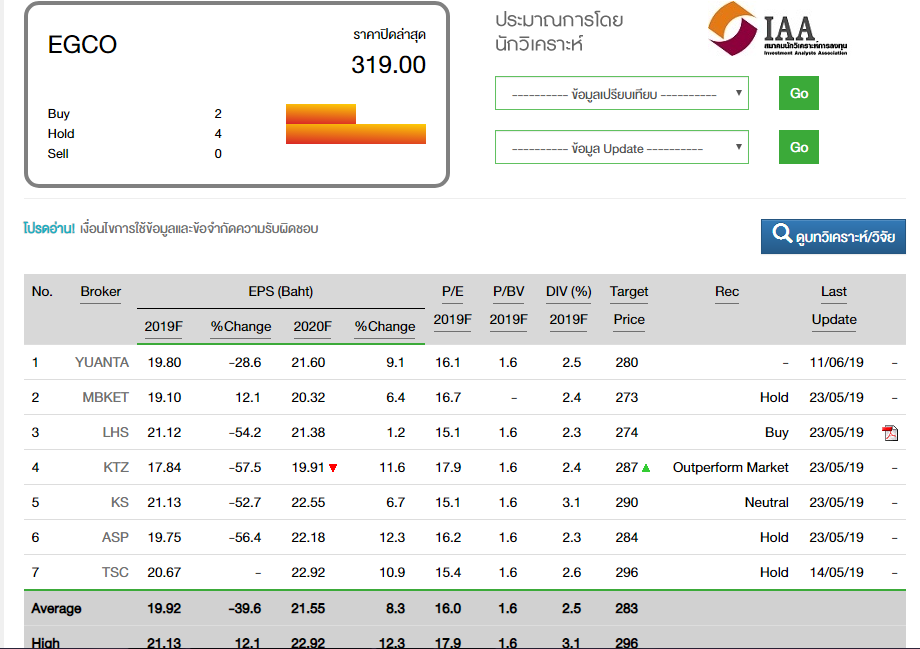Click target price 280 for YUANTA
Screen dimensions: 920x649
[627, 363]
